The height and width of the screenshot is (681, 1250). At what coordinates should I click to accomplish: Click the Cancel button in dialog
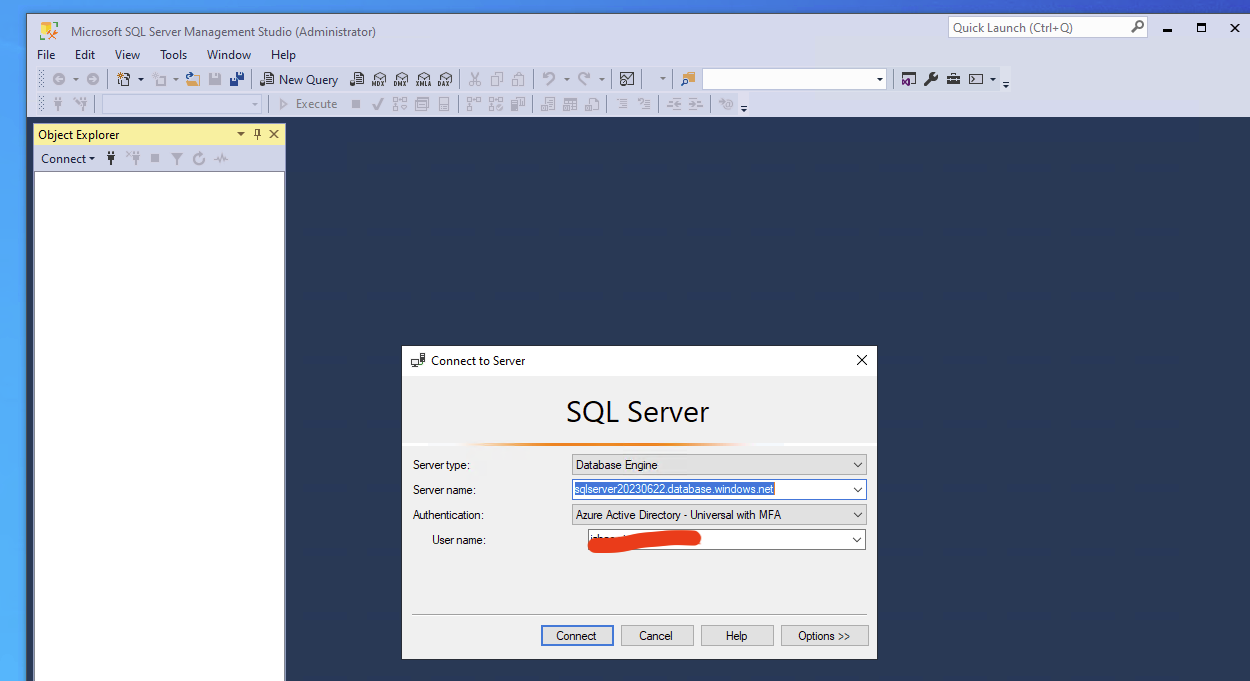656,636
